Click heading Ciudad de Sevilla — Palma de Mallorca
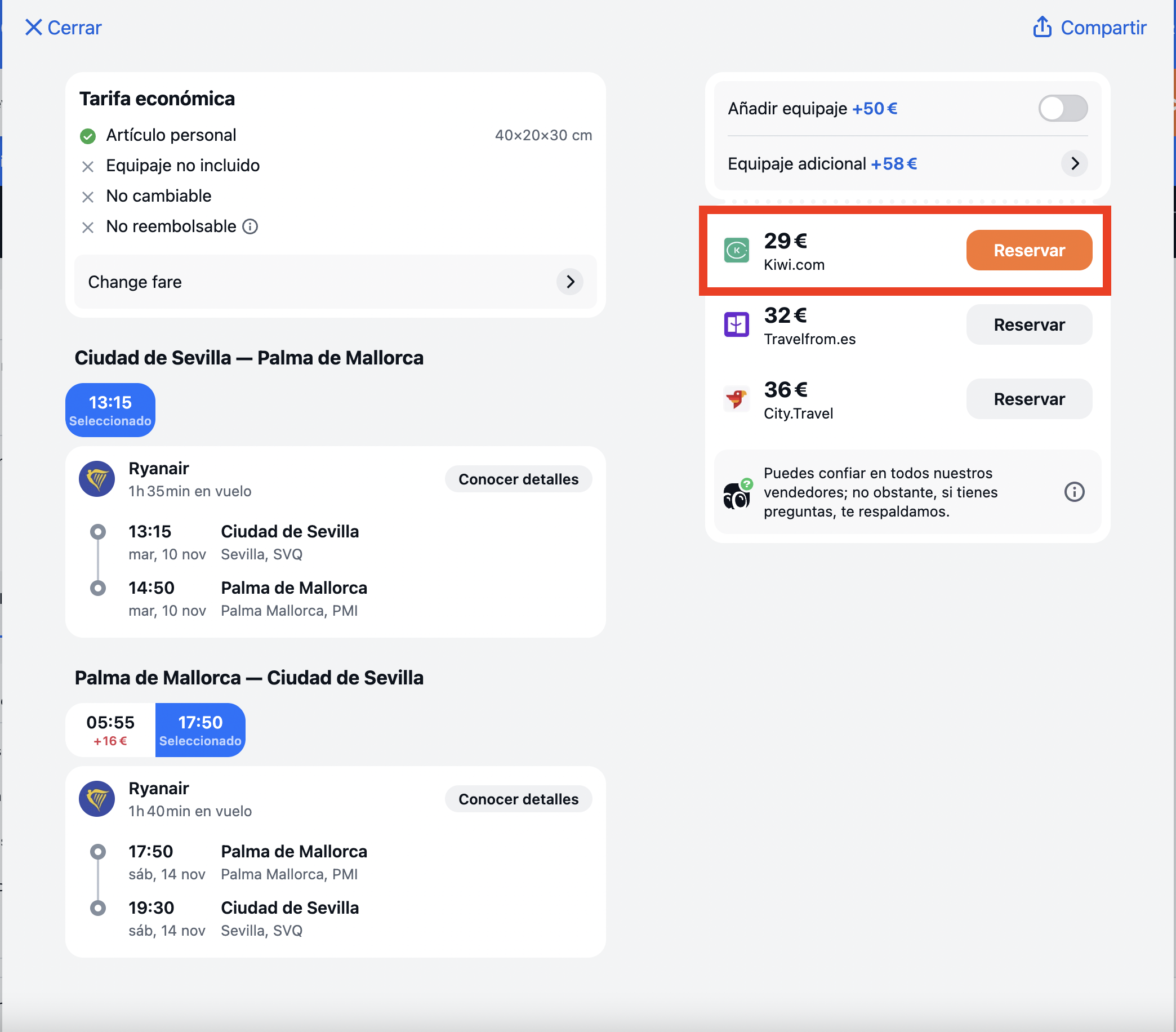Screen dimensions: 1176x1032 (249, 358)
